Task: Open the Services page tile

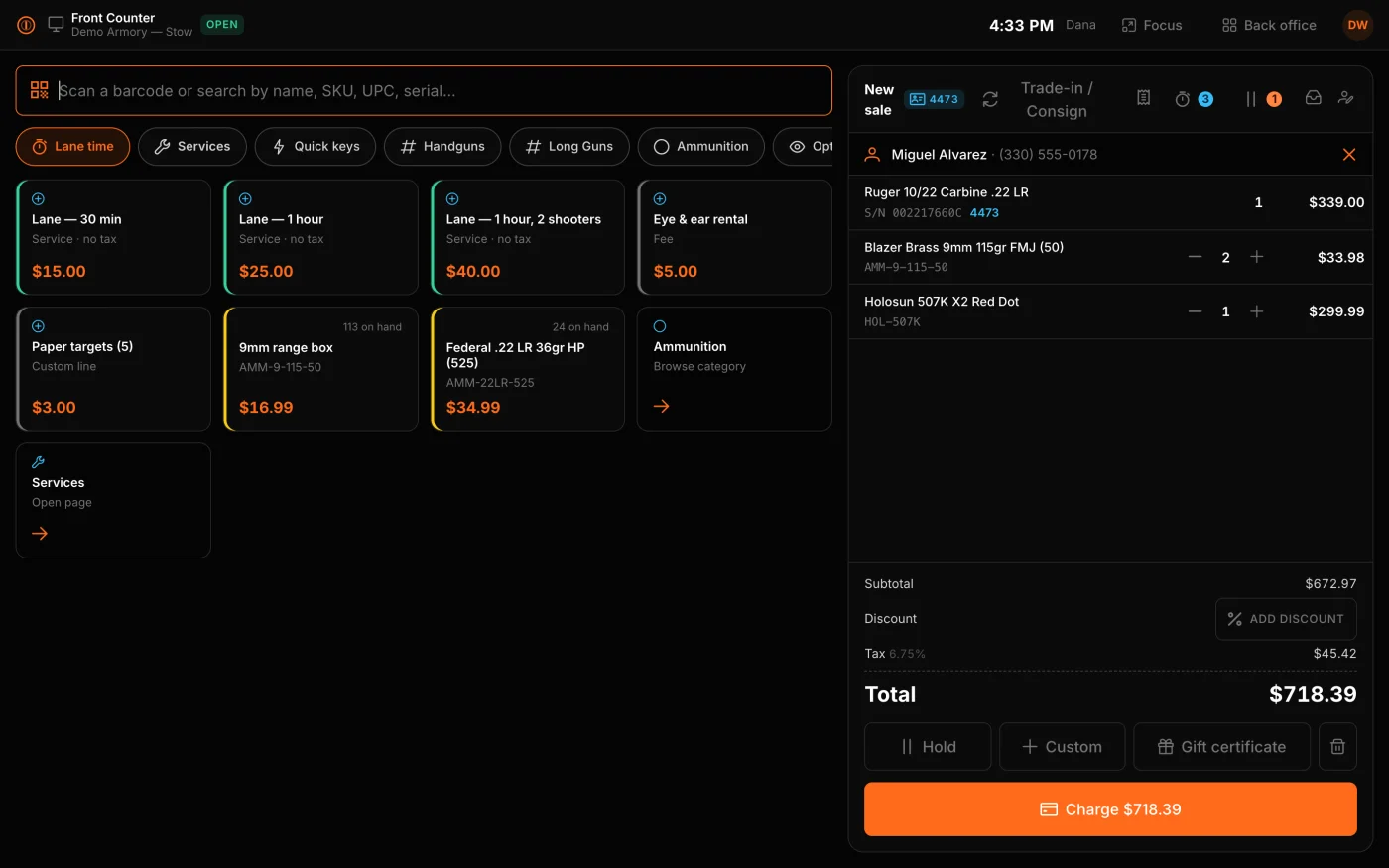Action: tap(113, 500)
